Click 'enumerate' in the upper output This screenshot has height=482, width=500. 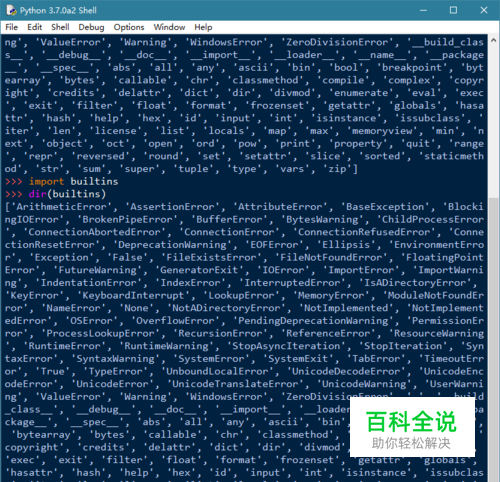click(x=361, y=93)
